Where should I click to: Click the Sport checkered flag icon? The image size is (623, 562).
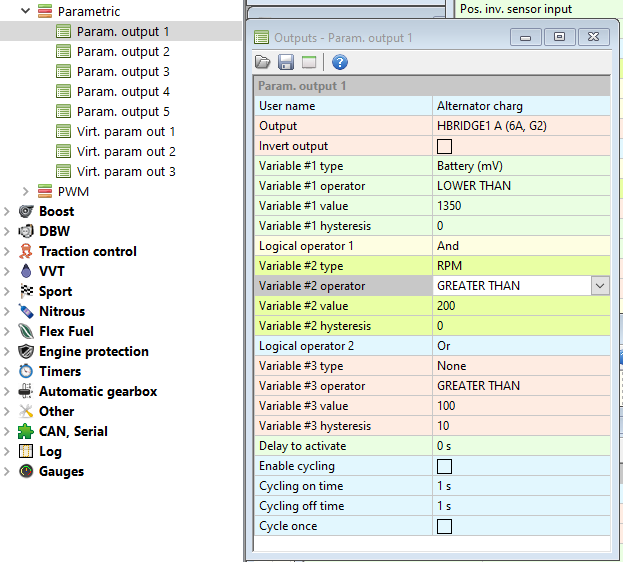(x=27, y=291)
